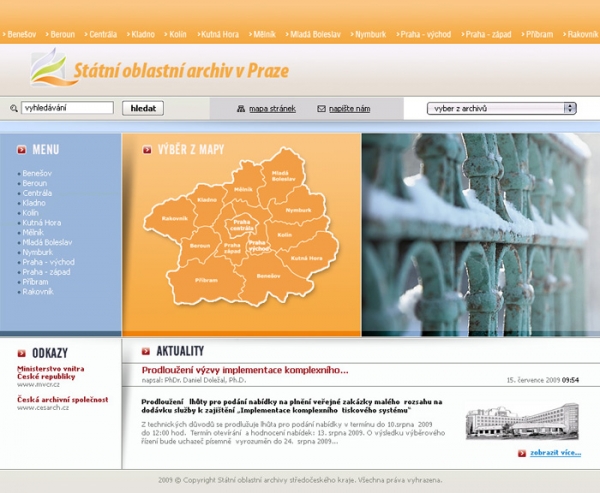600x493 pixels.
Task: Open Mladá Boleslav in left MENU list
Action: click(47, 242)
